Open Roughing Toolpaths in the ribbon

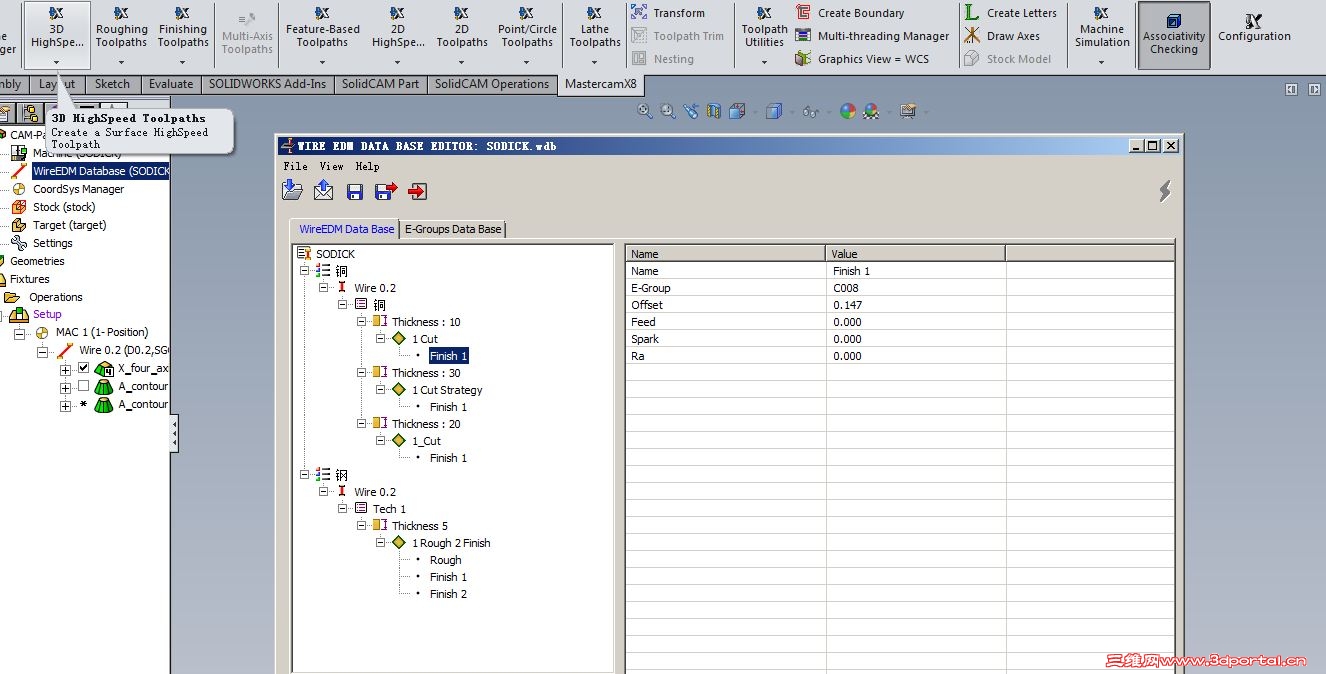tap(122, 35)
